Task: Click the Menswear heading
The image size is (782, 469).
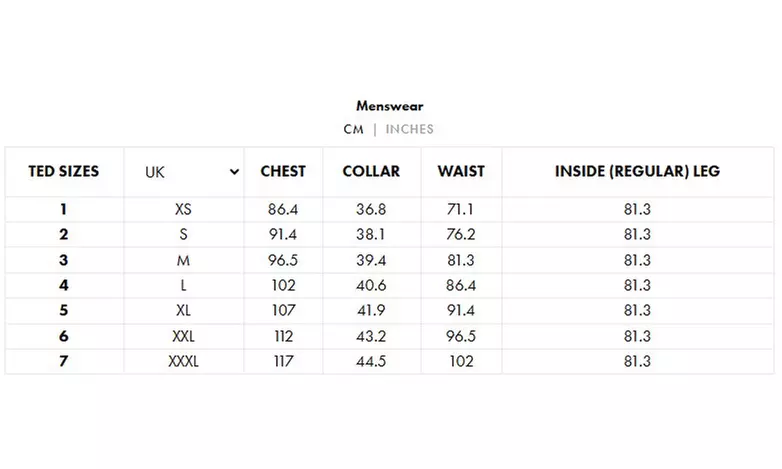Action: tap(390, 105)
